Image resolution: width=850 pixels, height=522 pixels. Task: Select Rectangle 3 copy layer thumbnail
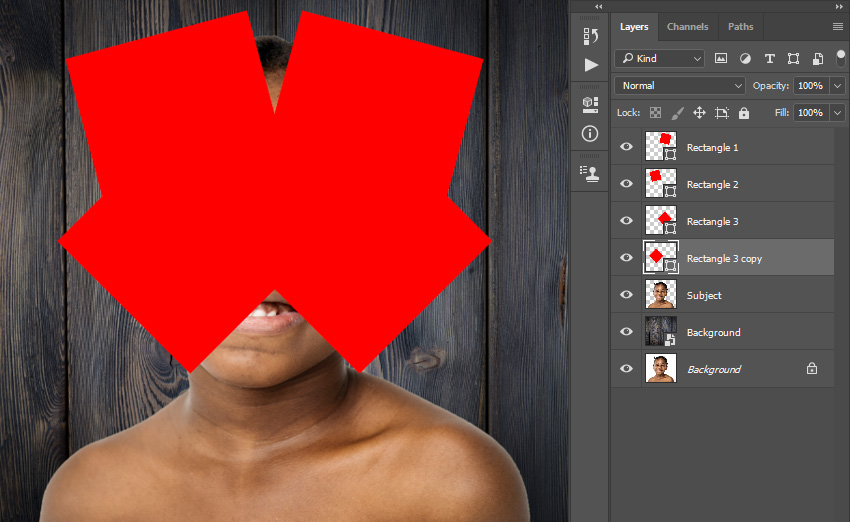661,257
